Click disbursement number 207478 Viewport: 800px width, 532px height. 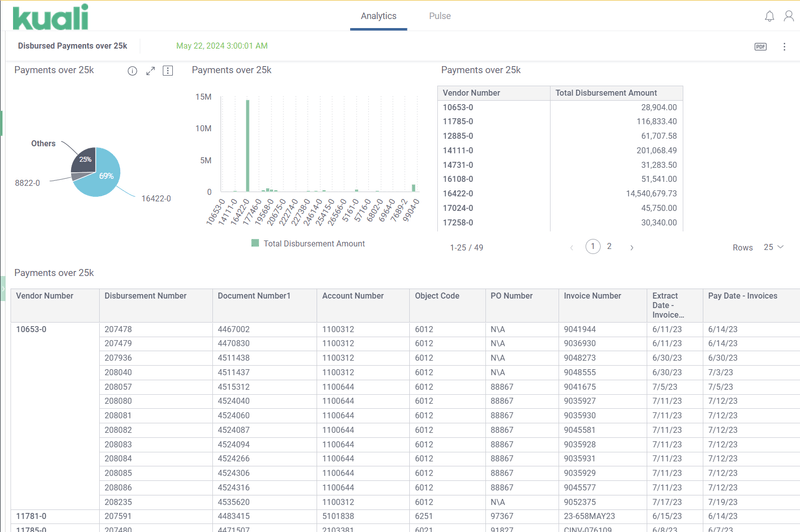coord(118,330)
